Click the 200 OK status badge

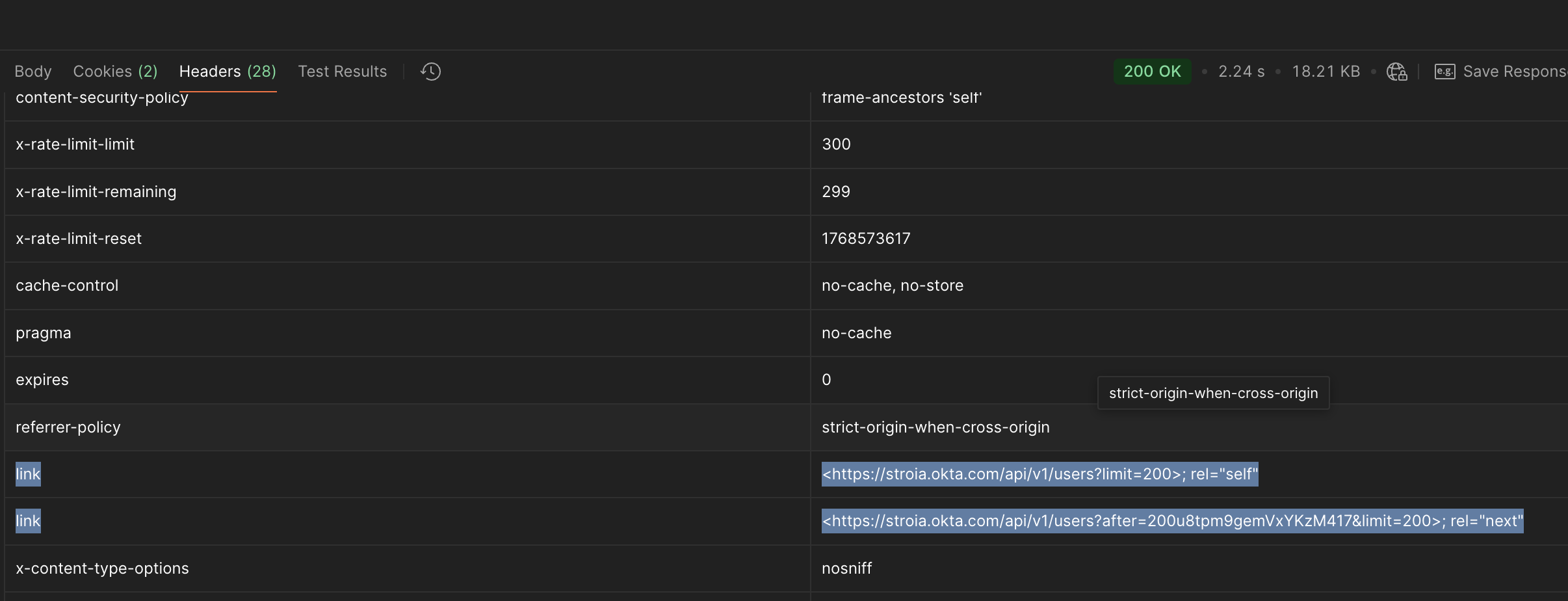[1152, 72]
